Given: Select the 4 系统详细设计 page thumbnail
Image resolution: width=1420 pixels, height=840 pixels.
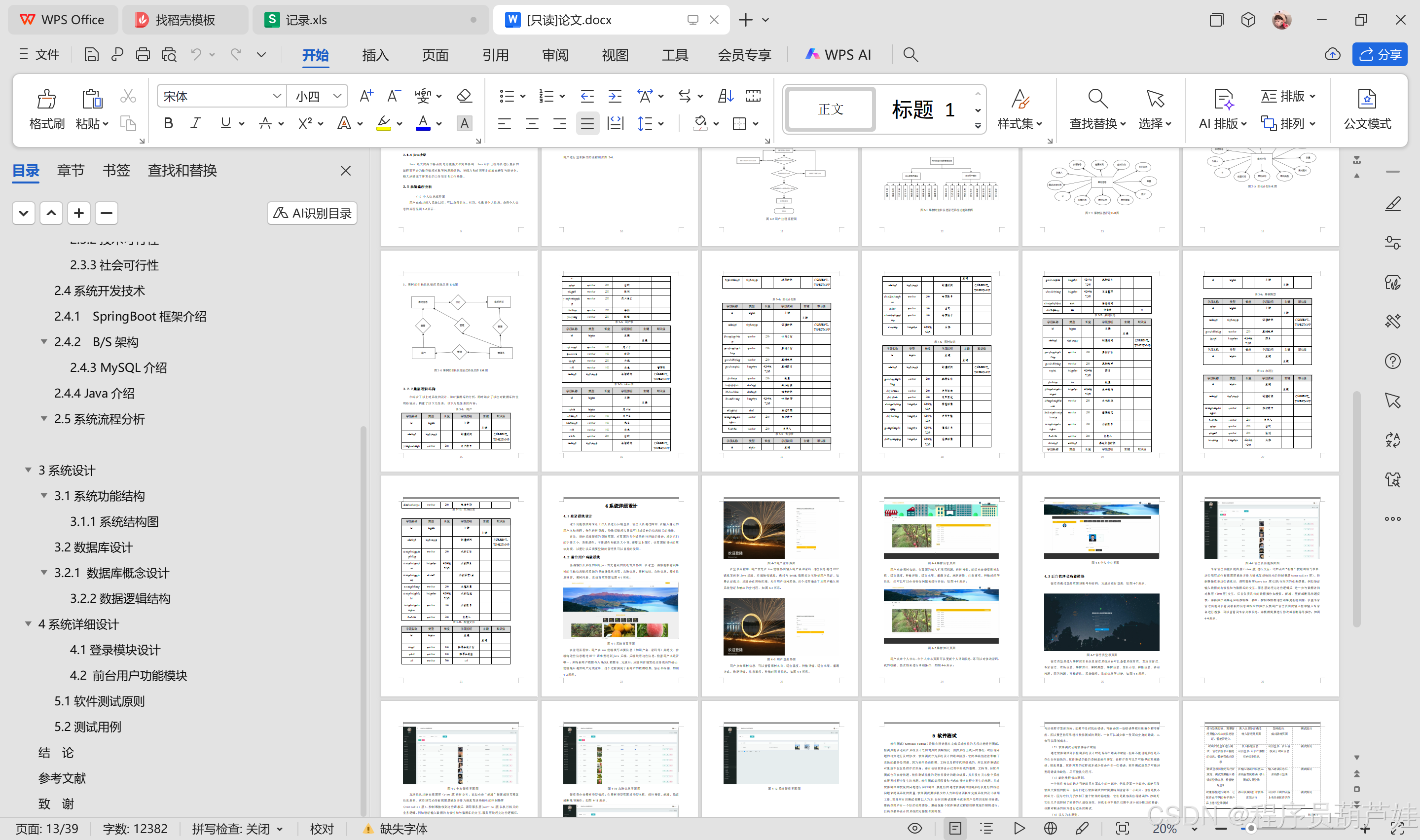Looking at the screenshot, I should (x=619, y=586).
